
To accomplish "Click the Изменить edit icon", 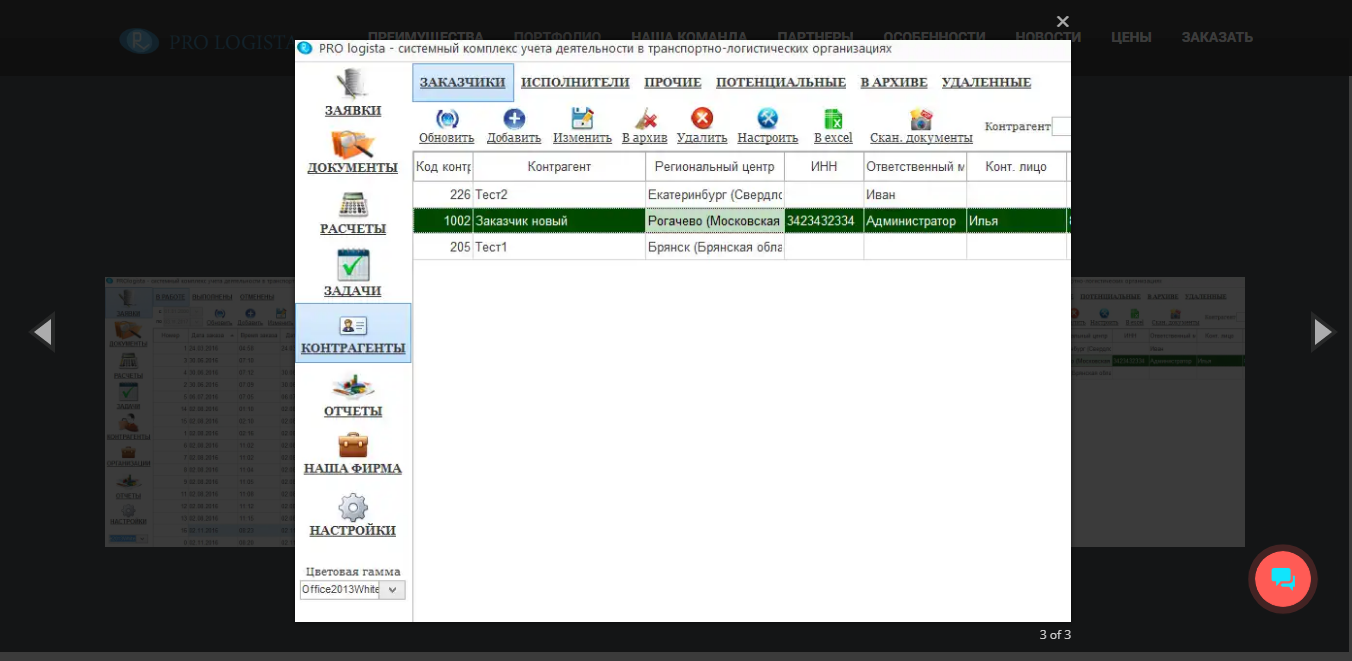I will click(582, 119).
